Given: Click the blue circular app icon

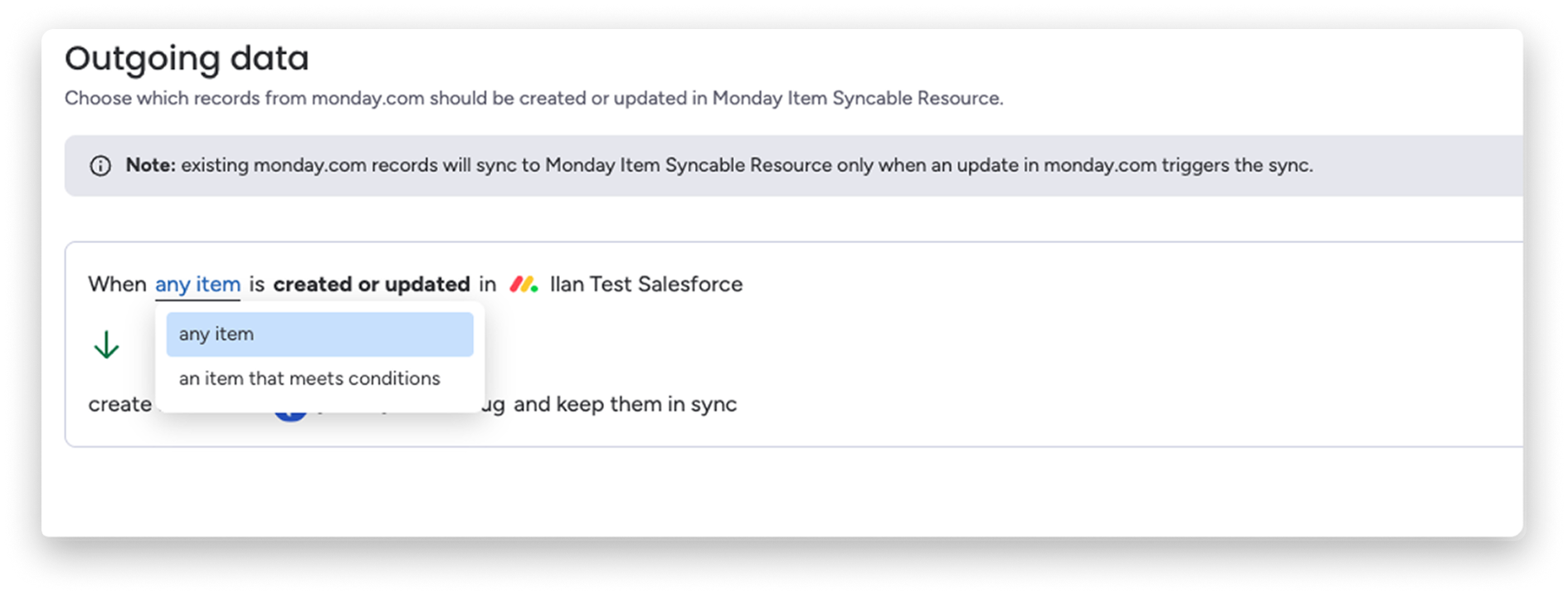Looking at the screenshot, I should [x=290, y=406].
